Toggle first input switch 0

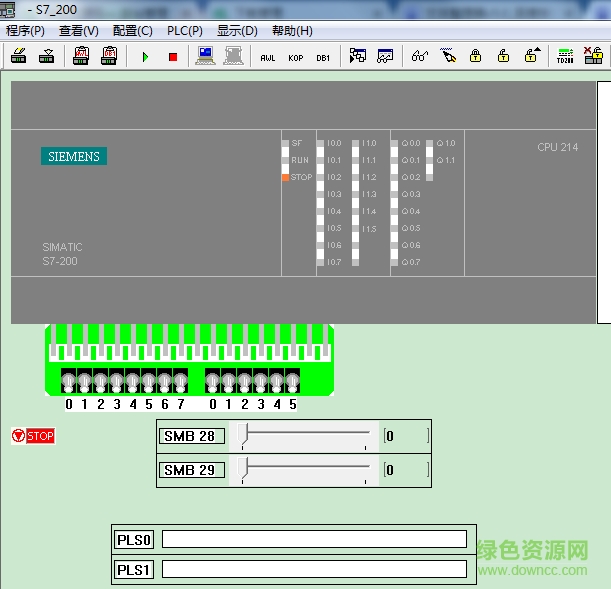(x=69, y=382)
